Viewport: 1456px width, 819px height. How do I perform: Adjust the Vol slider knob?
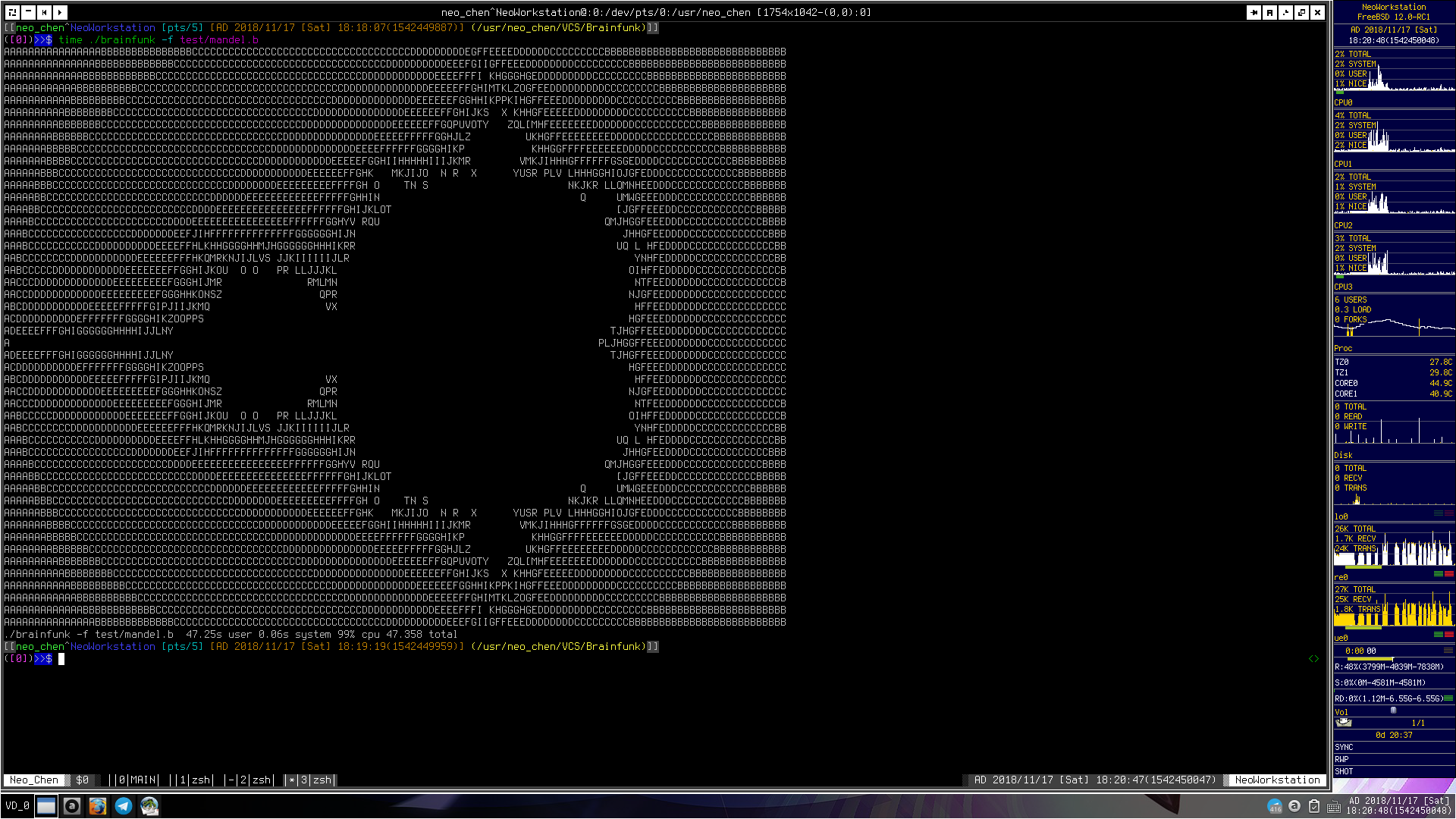coord(1393,711)
